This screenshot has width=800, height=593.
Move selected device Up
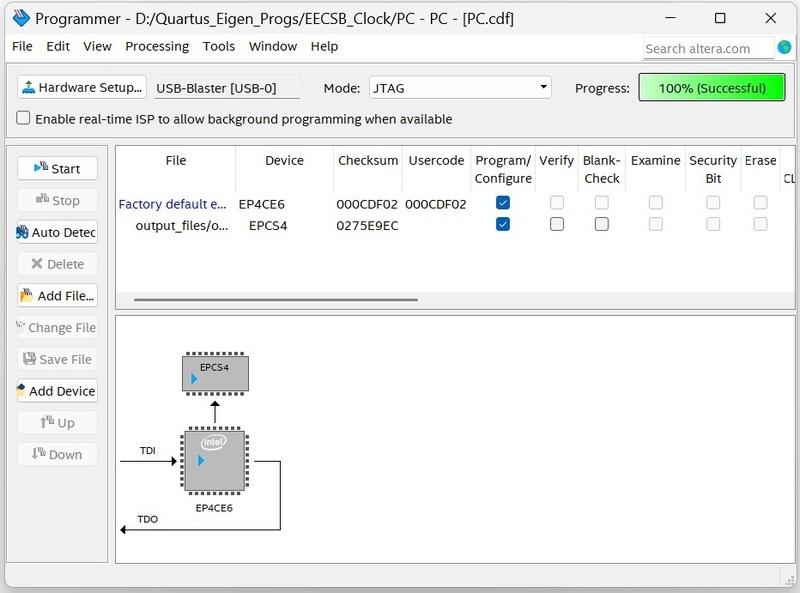pos(57,423)
